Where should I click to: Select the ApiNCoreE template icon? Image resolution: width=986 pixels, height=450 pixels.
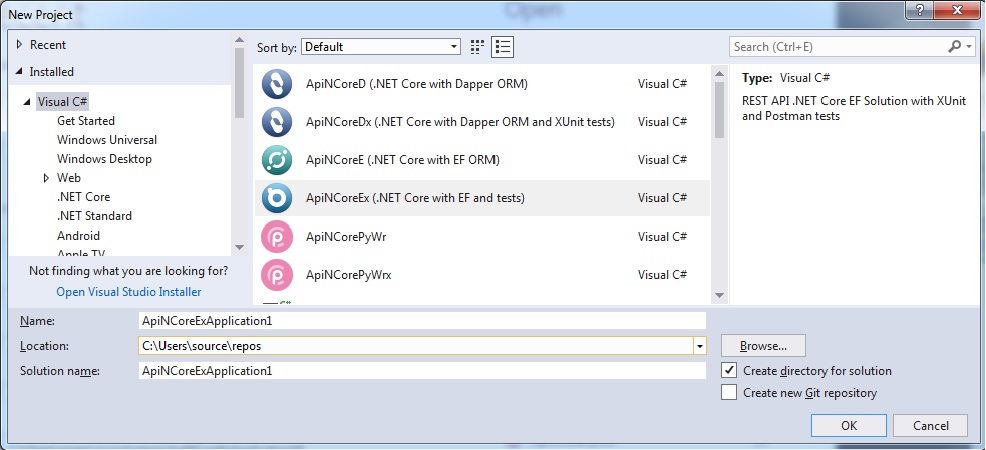click(x=277, y=160)
